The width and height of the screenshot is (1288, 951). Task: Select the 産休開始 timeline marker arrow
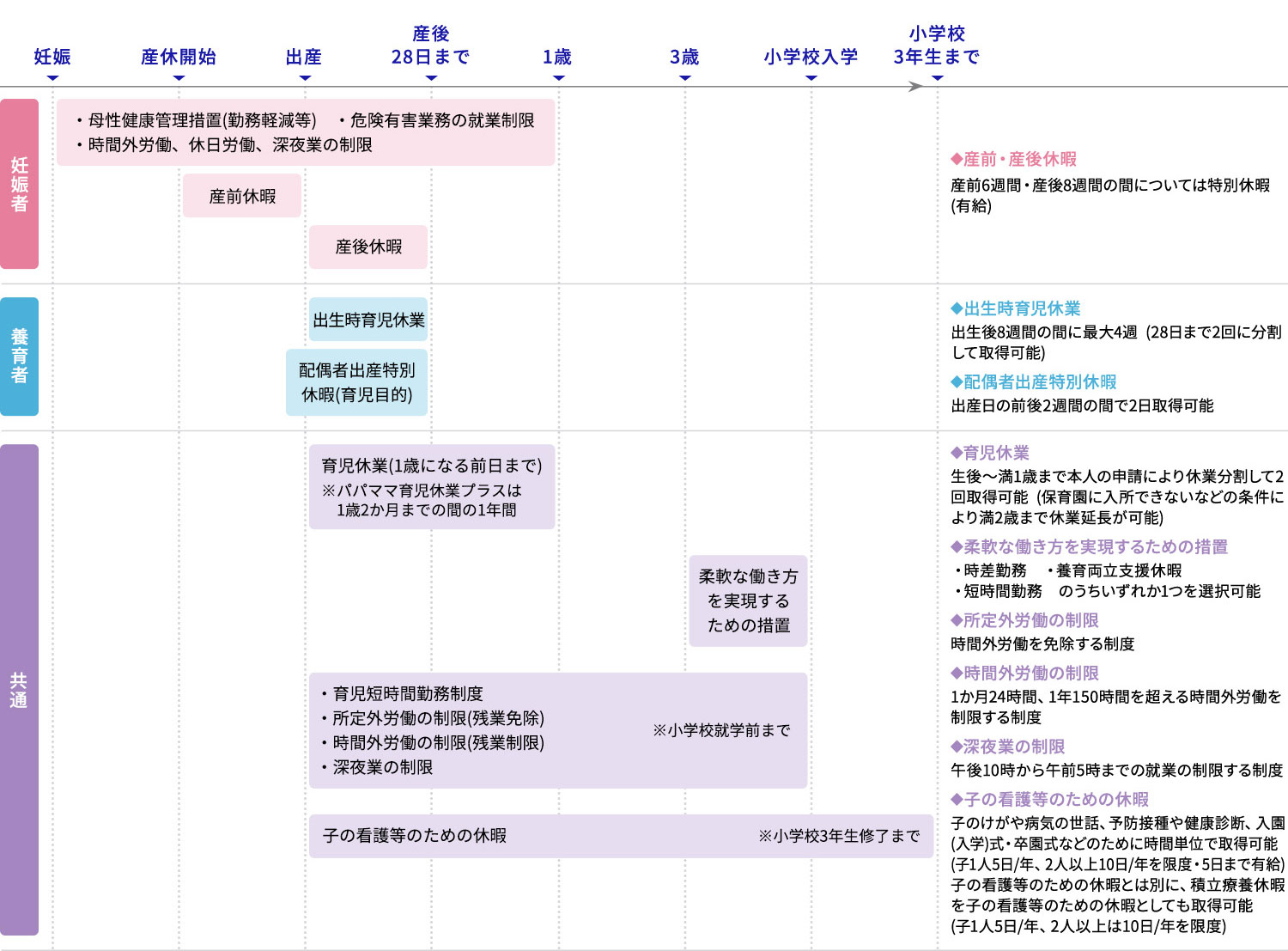(179, 78)
